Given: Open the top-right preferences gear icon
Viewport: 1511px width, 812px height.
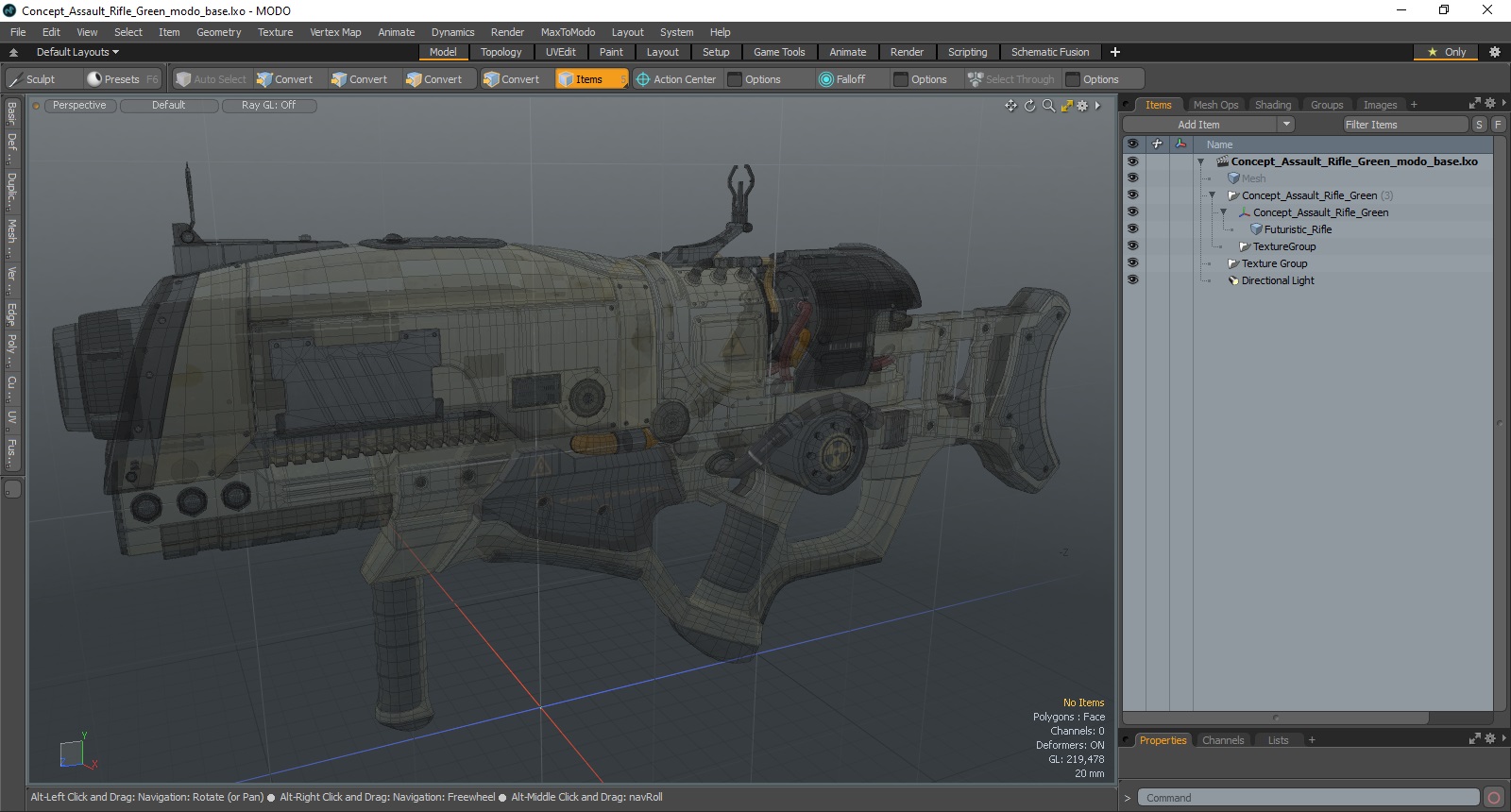Looking at the screenshot, I should [x=1494, y=52].
